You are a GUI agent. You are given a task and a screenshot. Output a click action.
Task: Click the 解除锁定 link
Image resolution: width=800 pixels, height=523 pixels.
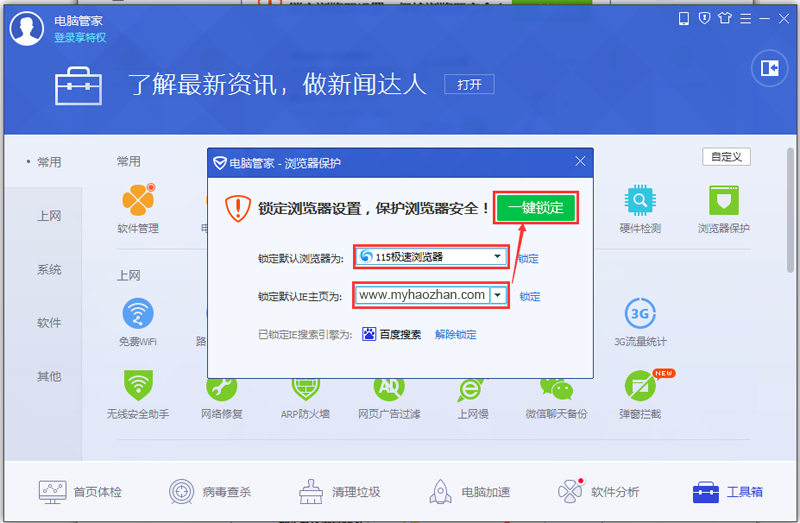pyautogui.click(x=456, y=335)
